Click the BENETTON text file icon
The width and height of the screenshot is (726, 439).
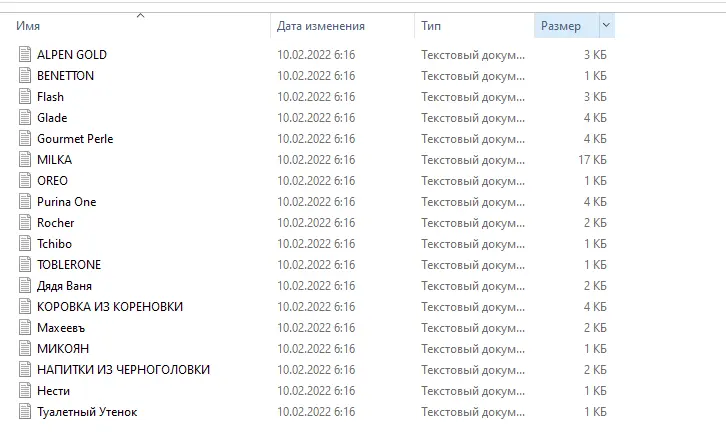pos(25,75)
